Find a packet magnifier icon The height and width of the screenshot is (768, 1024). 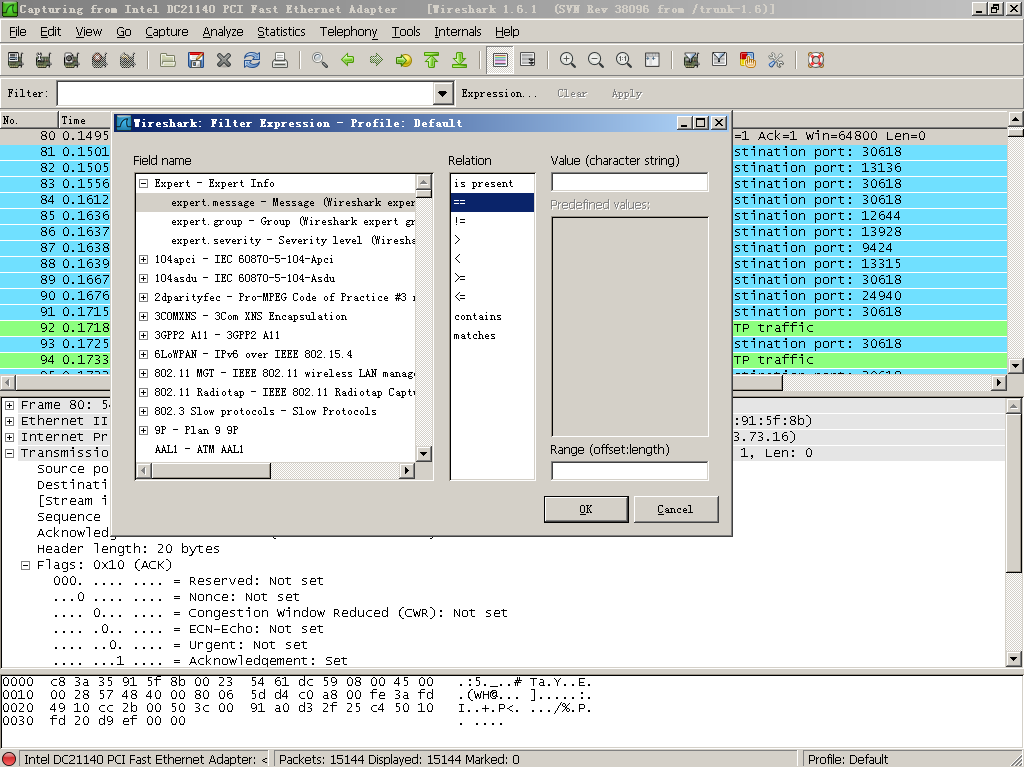[320, 61]
